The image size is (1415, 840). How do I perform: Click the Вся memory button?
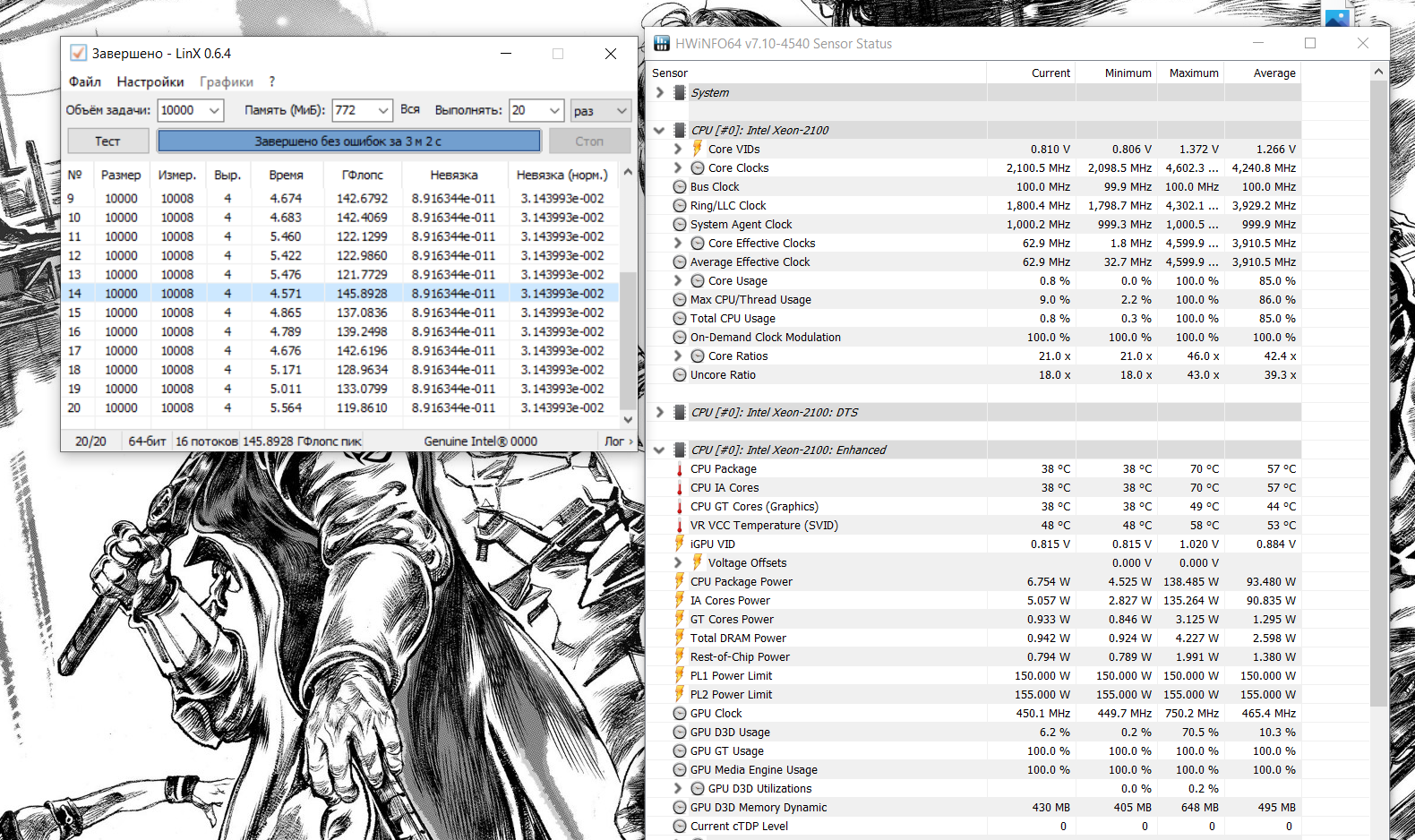point(410,109)
